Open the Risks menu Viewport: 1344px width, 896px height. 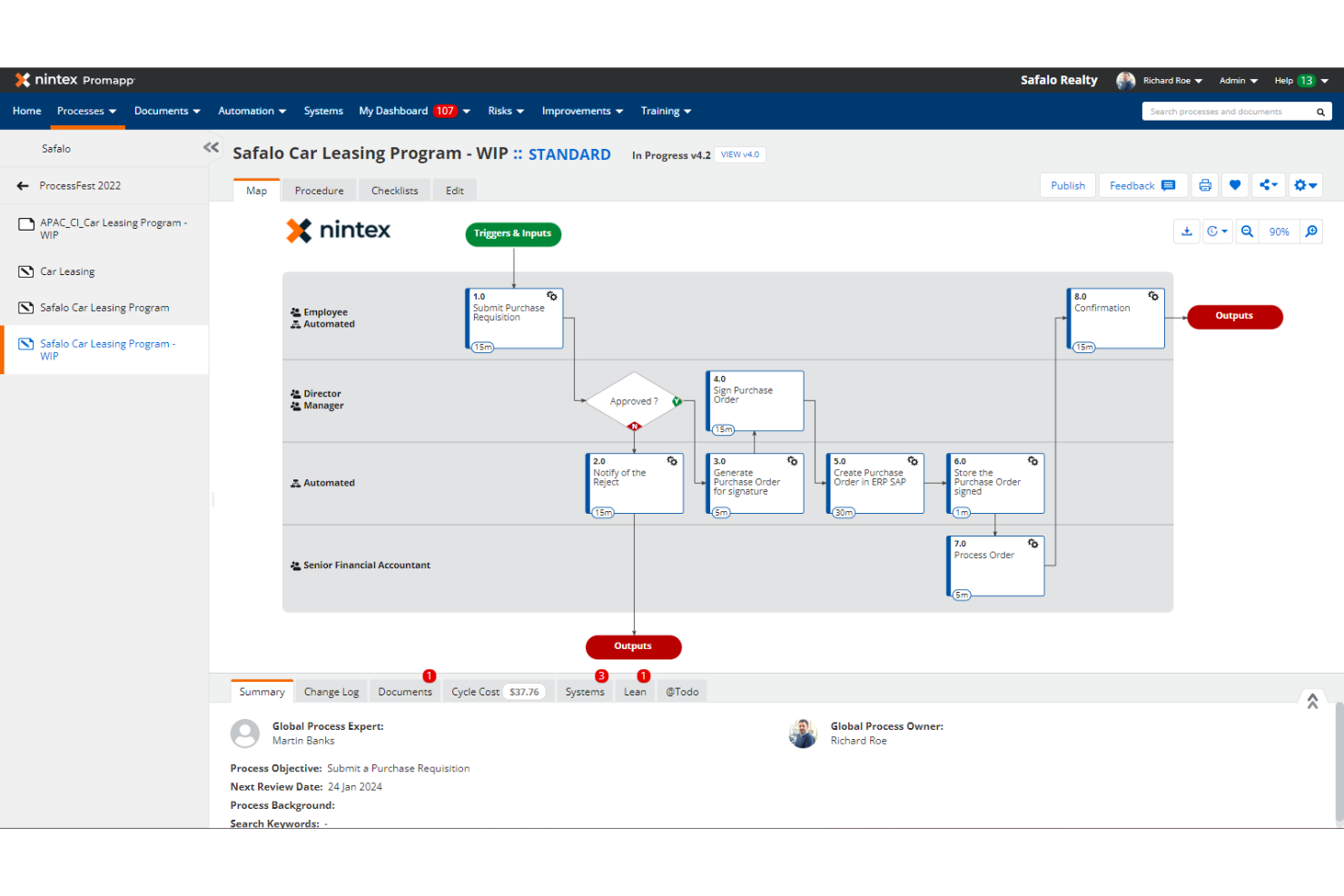pyautogui.click(x=506, y=111)
